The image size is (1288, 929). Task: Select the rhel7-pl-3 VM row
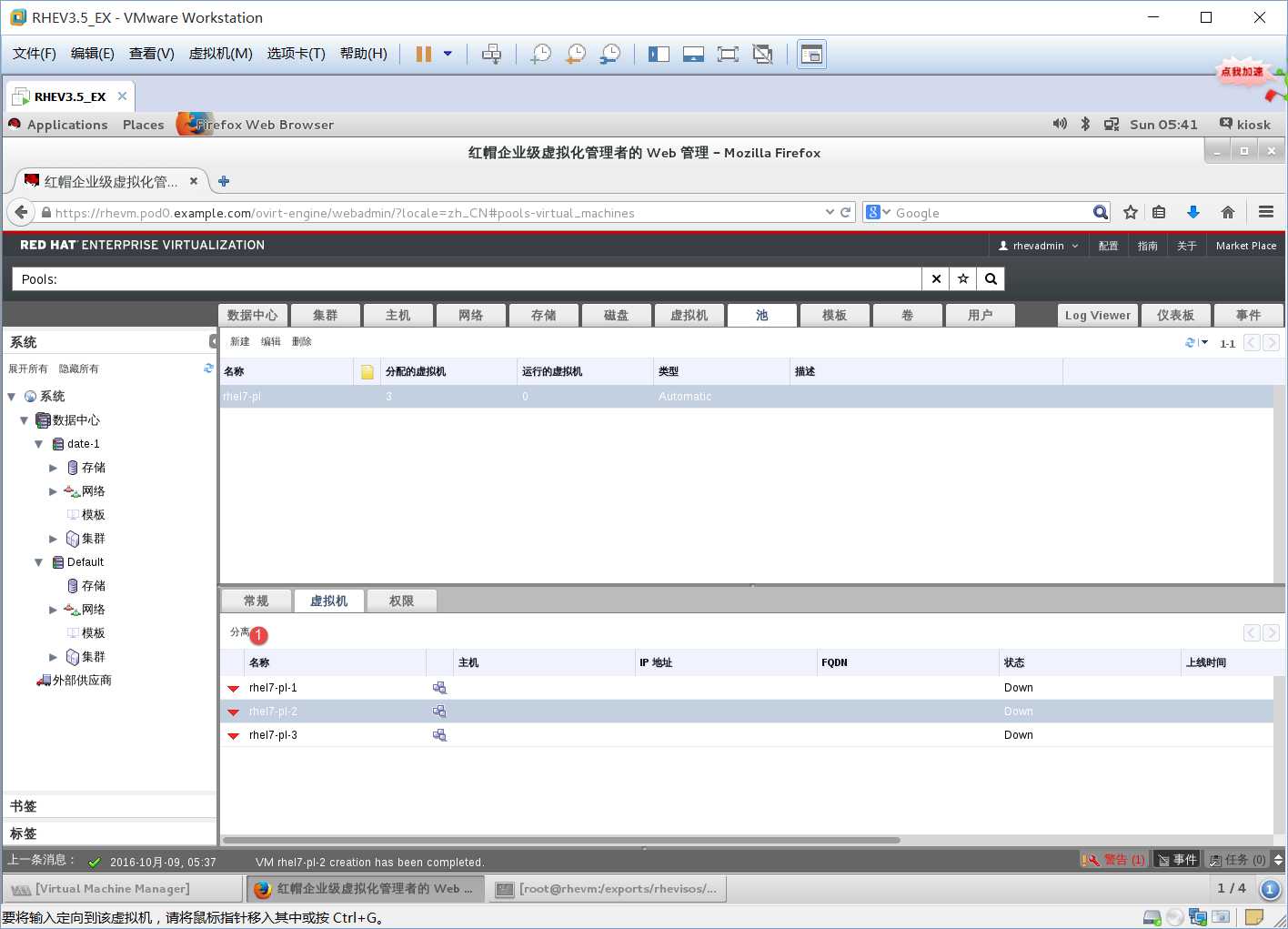[x=746, y=735]
